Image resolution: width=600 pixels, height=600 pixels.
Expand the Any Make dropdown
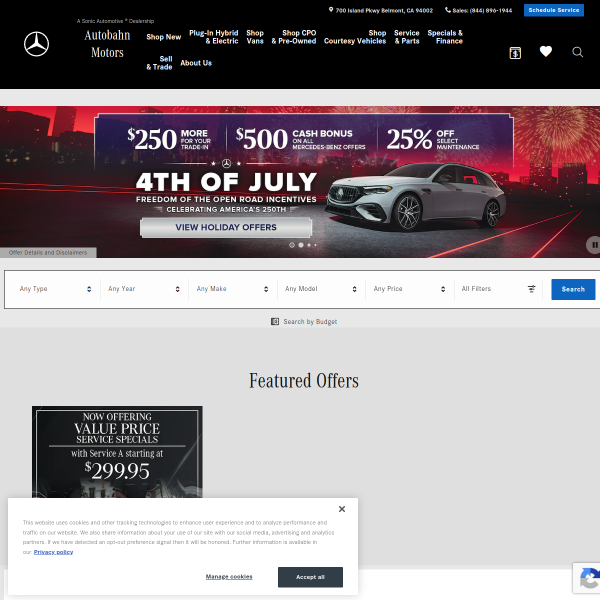tap(232, 289)
